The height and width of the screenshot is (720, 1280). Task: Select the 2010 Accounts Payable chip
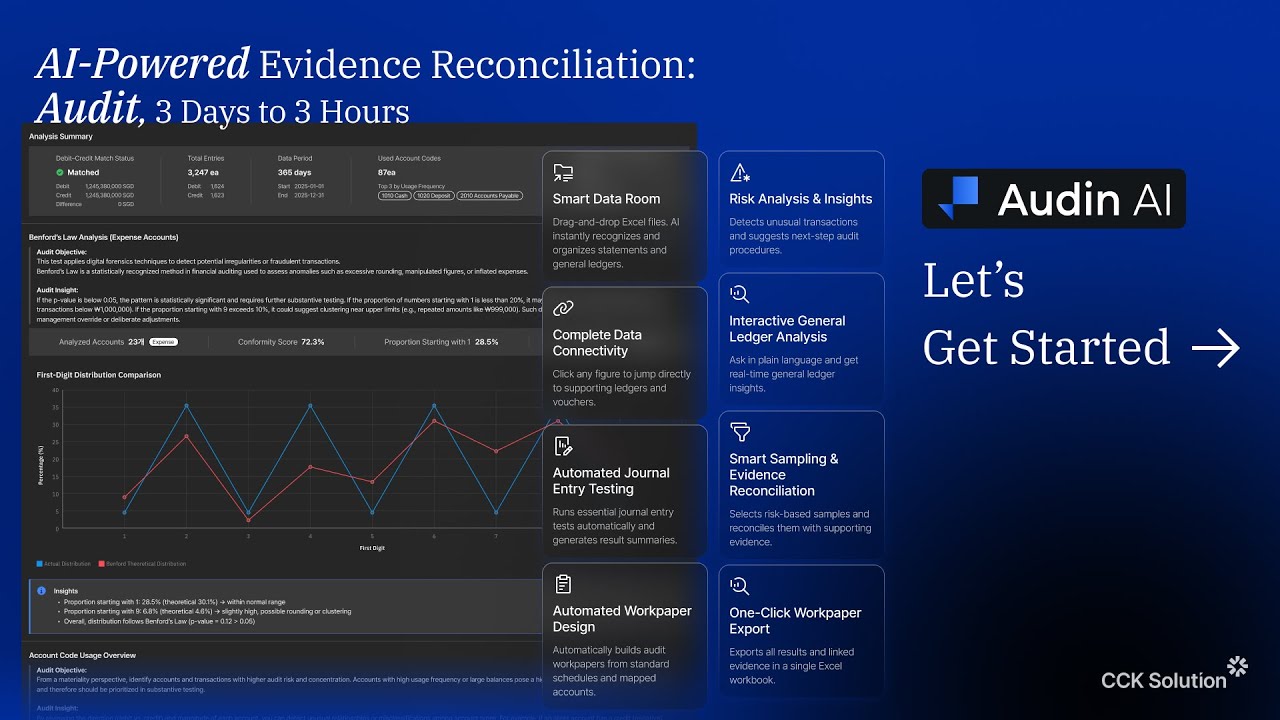[x=490, y=196]
